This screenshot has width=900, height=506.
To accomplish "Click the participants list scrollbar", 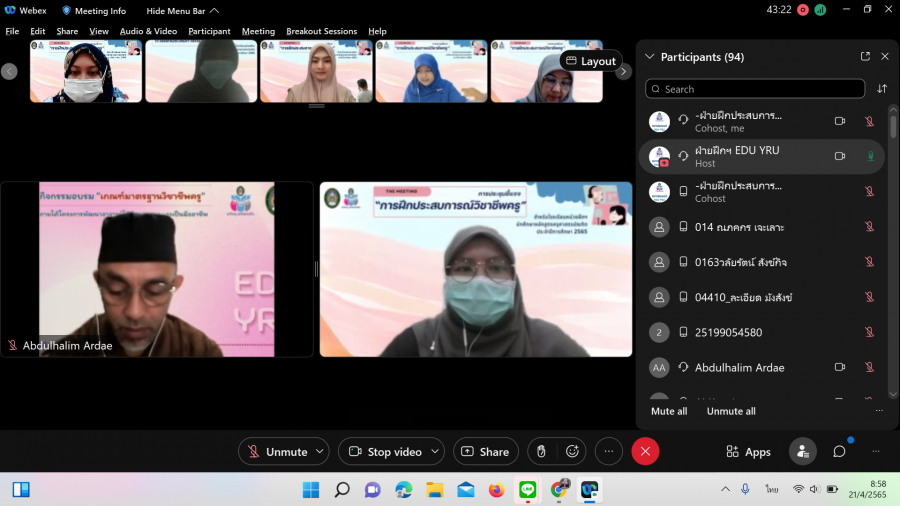I will tap(893, 250).
